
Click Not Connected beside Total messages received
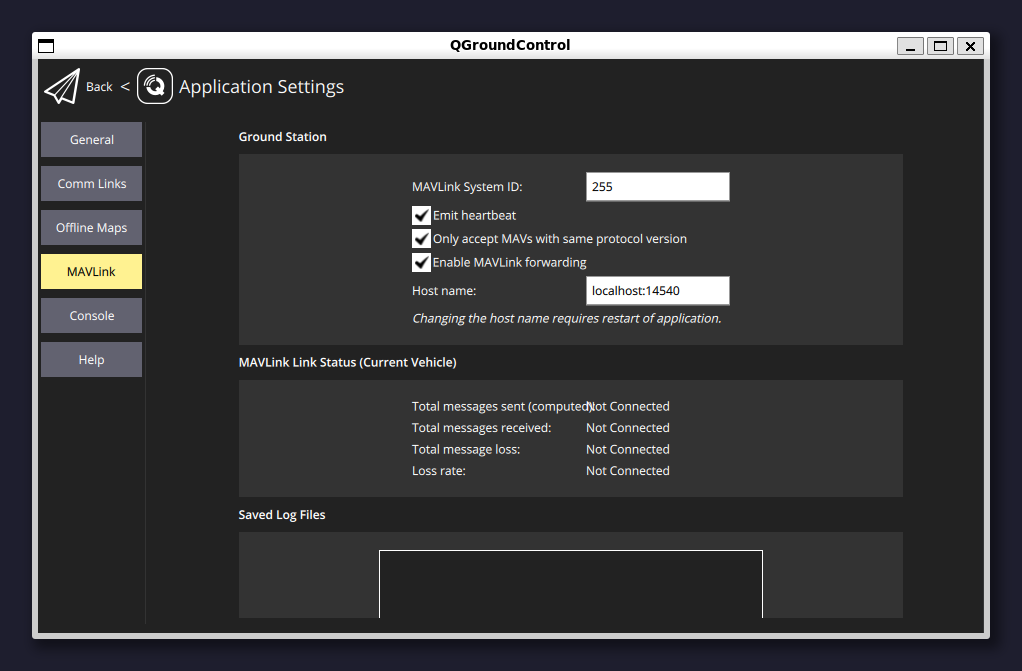pyautogui.click(x=628, y=428)
